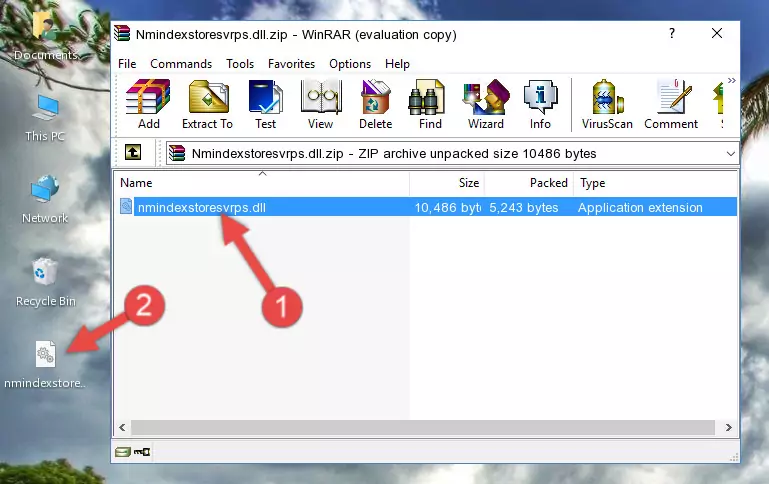This screenshot has width=769, height=484.
Task: Run the Test archive tool
Action: click(x=265, y=104)
